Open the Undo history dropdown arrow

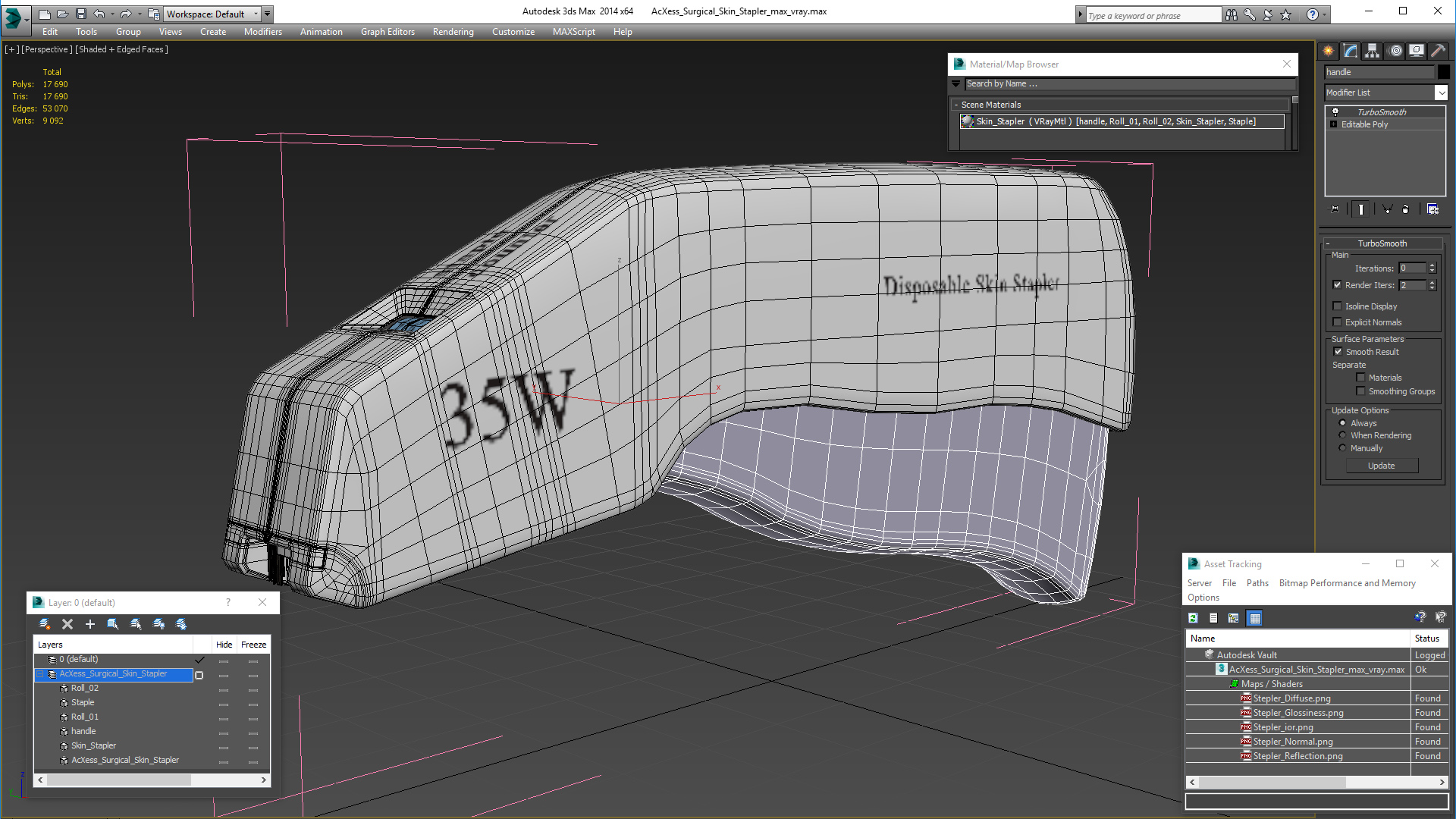pos(112,14)
